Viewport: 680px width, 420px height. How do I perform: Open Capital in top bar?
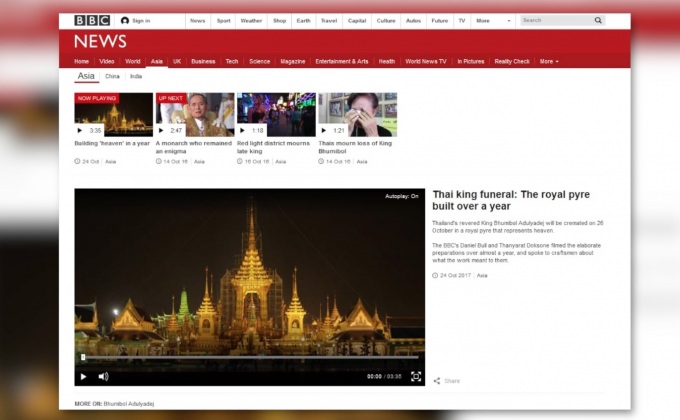pos(357,20)
